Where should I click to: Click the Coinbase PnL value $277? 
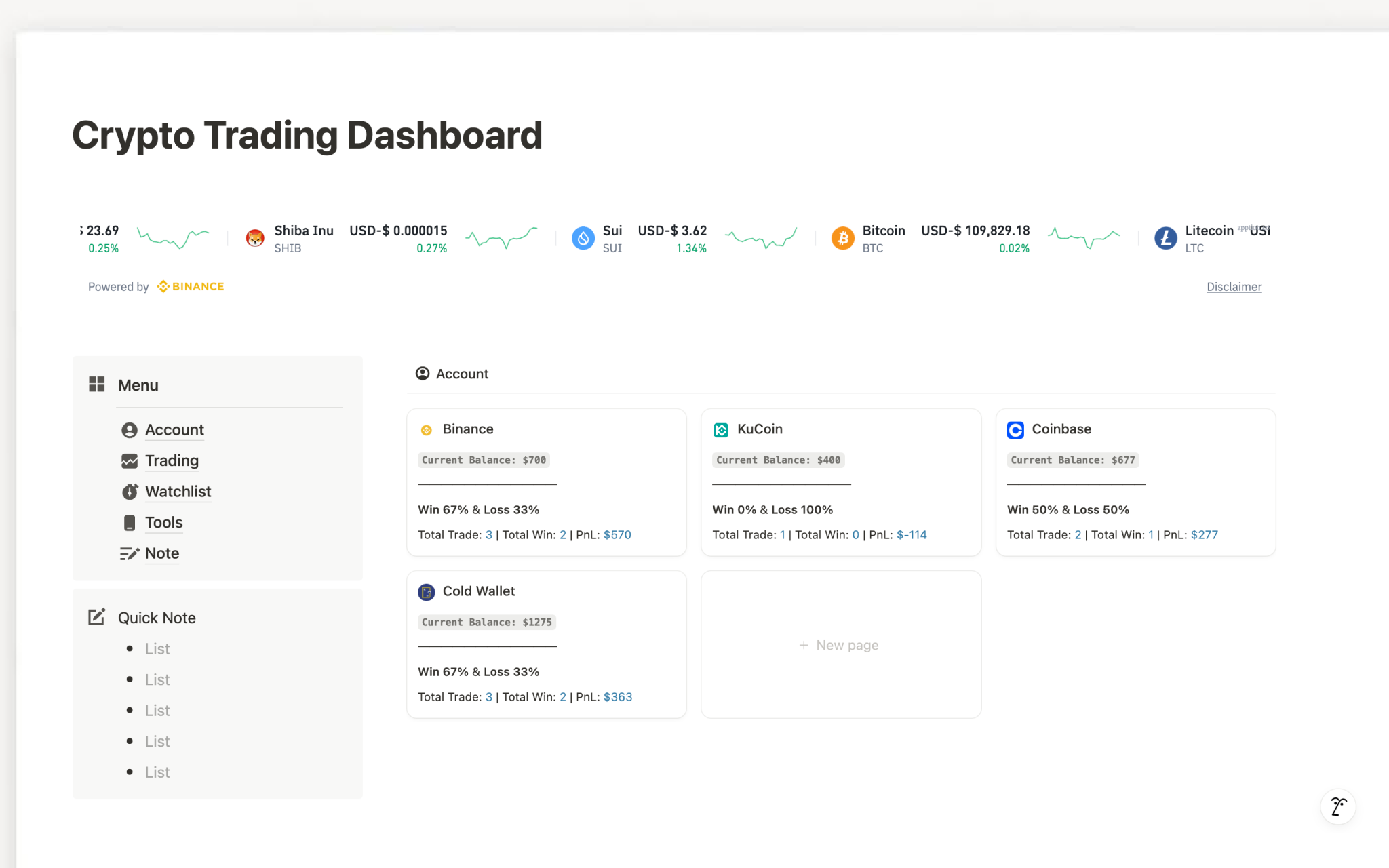pyautogui.click(x=1205, y=534)
